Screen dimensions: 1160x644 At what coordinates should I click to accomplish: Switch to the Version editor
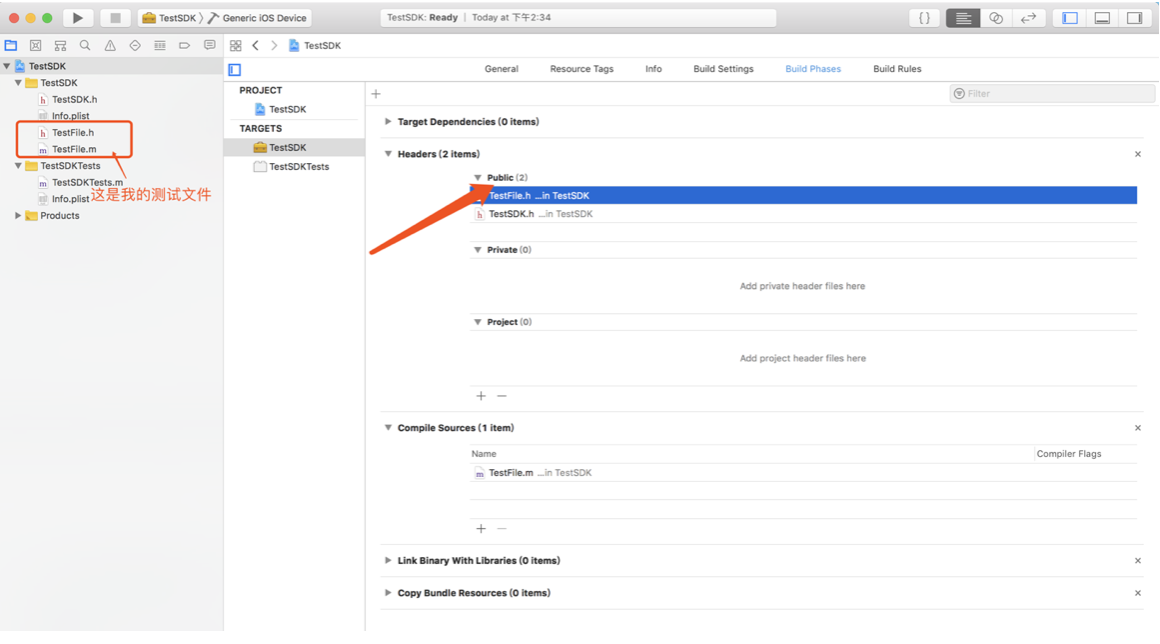pos(1028,18)
